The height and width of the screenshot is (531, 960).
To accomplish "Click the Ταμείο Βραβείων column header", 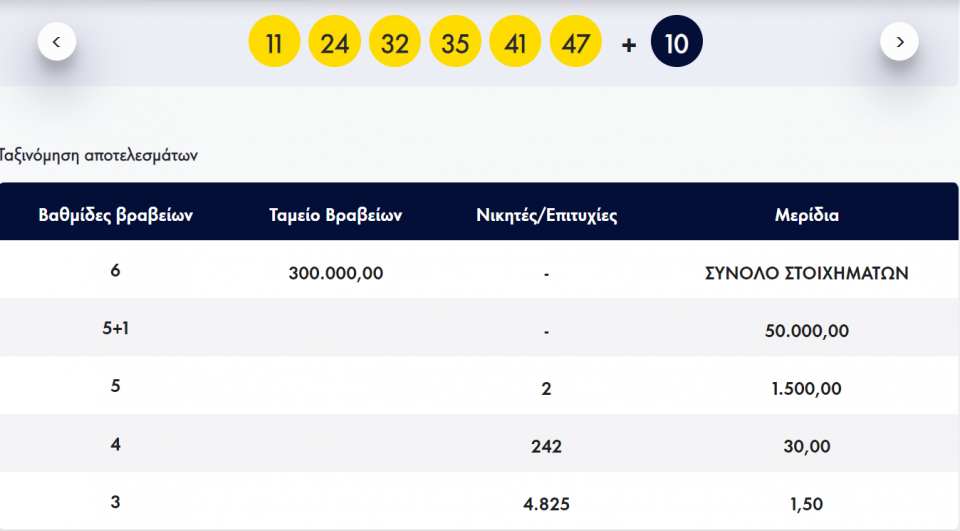I will pos(336,215).
